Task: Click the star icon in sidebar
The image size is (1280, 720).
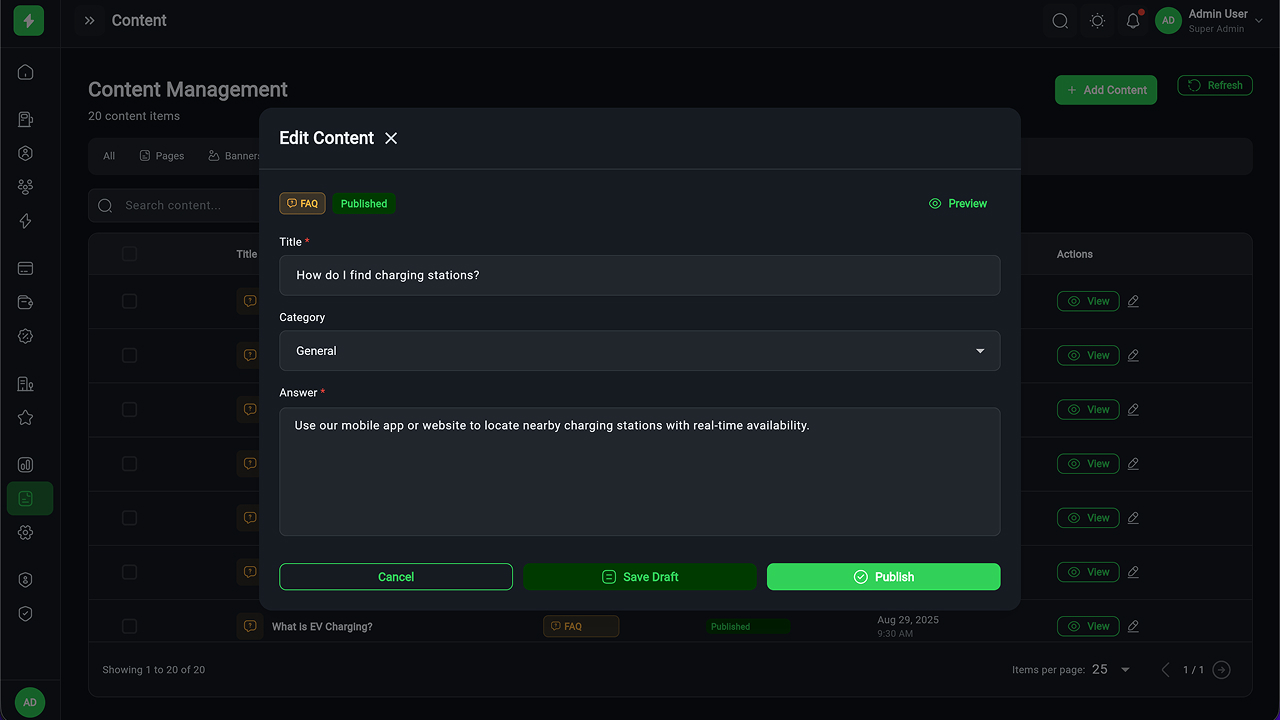Action: 26,418
